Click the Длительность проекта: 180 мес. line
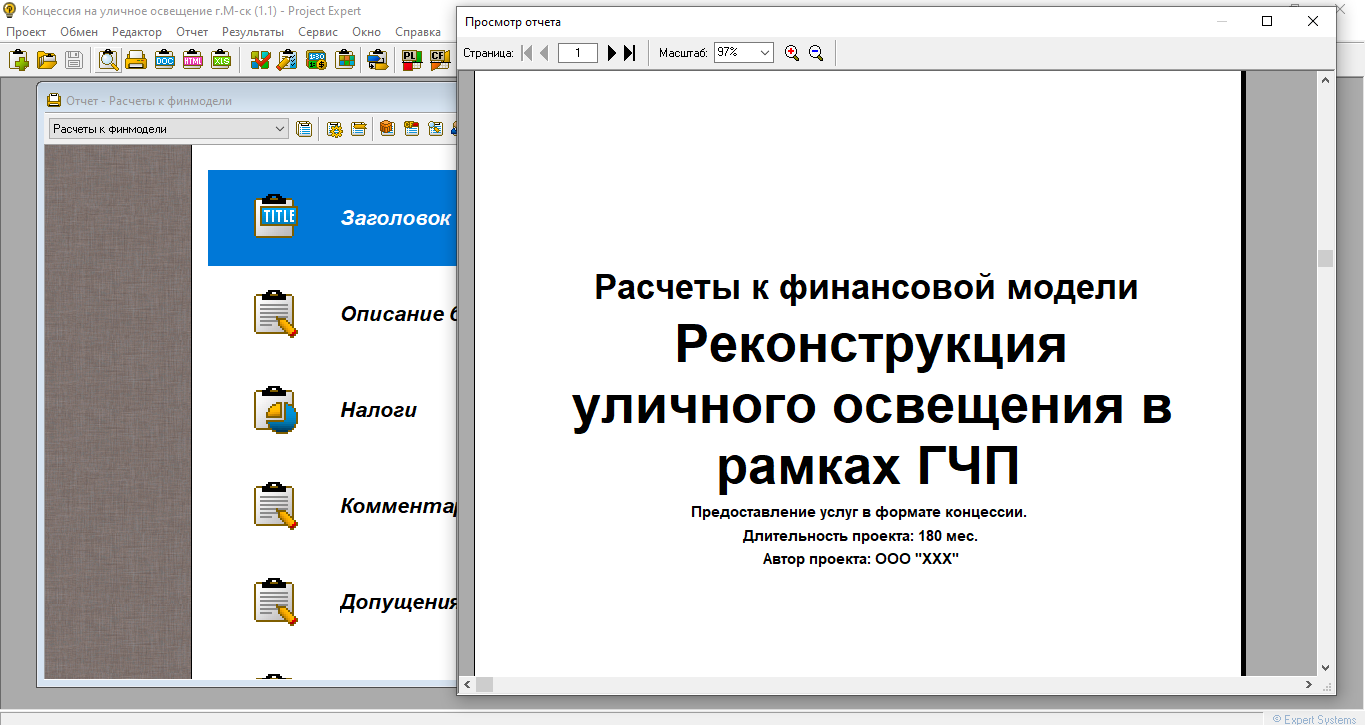 click(860, 536)
